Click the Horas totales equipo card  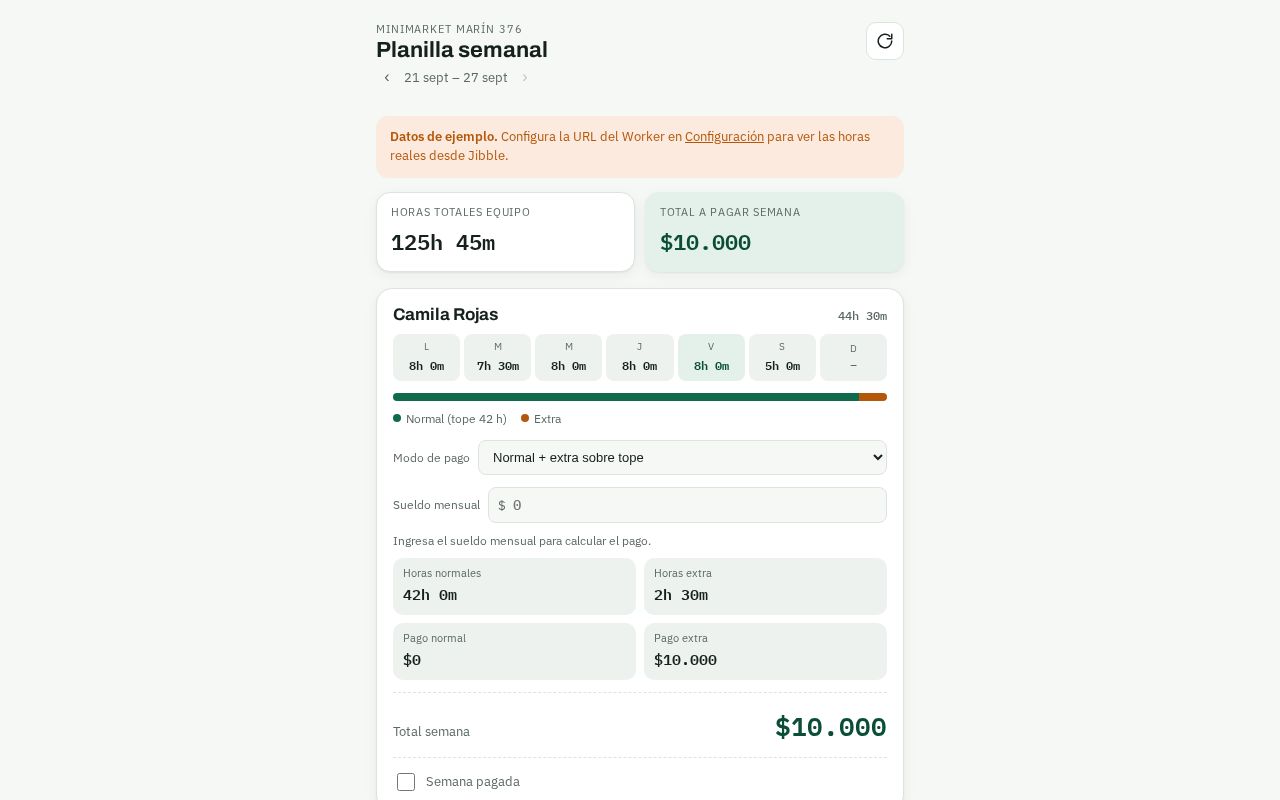pos(505,232)
